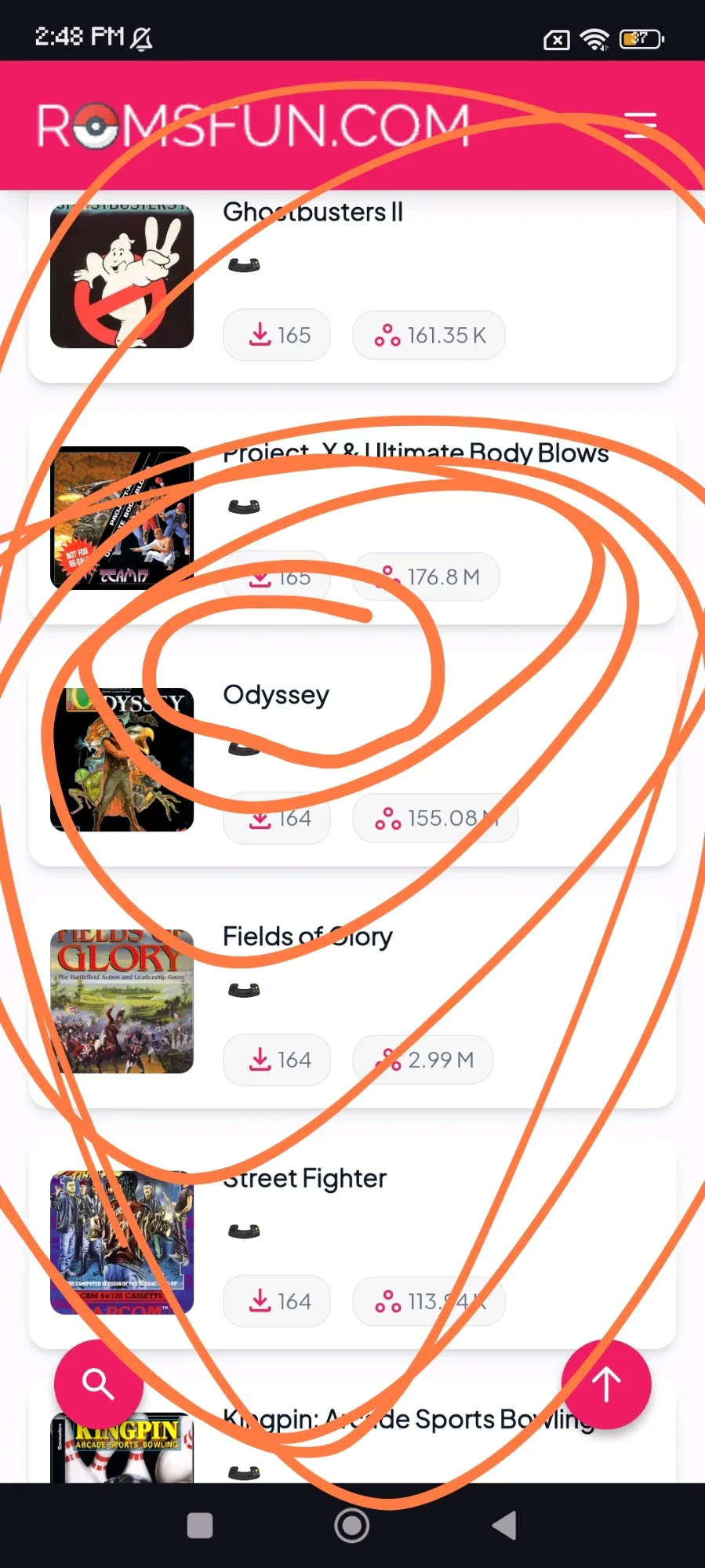Click the Odyssey cover thumbnail
Viewport: 705px width, 1568px height.
[x=122, y=759]
